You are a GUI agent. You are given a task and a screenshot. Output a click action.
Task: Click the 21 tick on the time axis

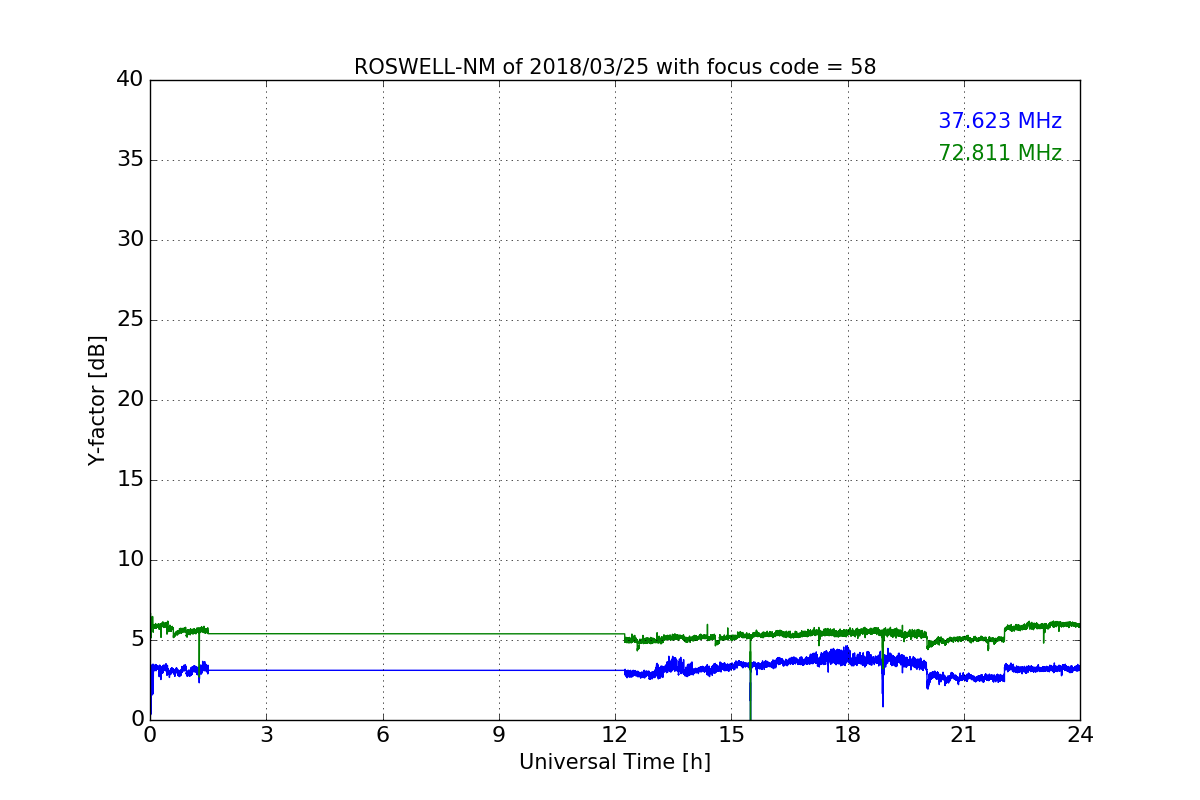(x=964, y=735)
